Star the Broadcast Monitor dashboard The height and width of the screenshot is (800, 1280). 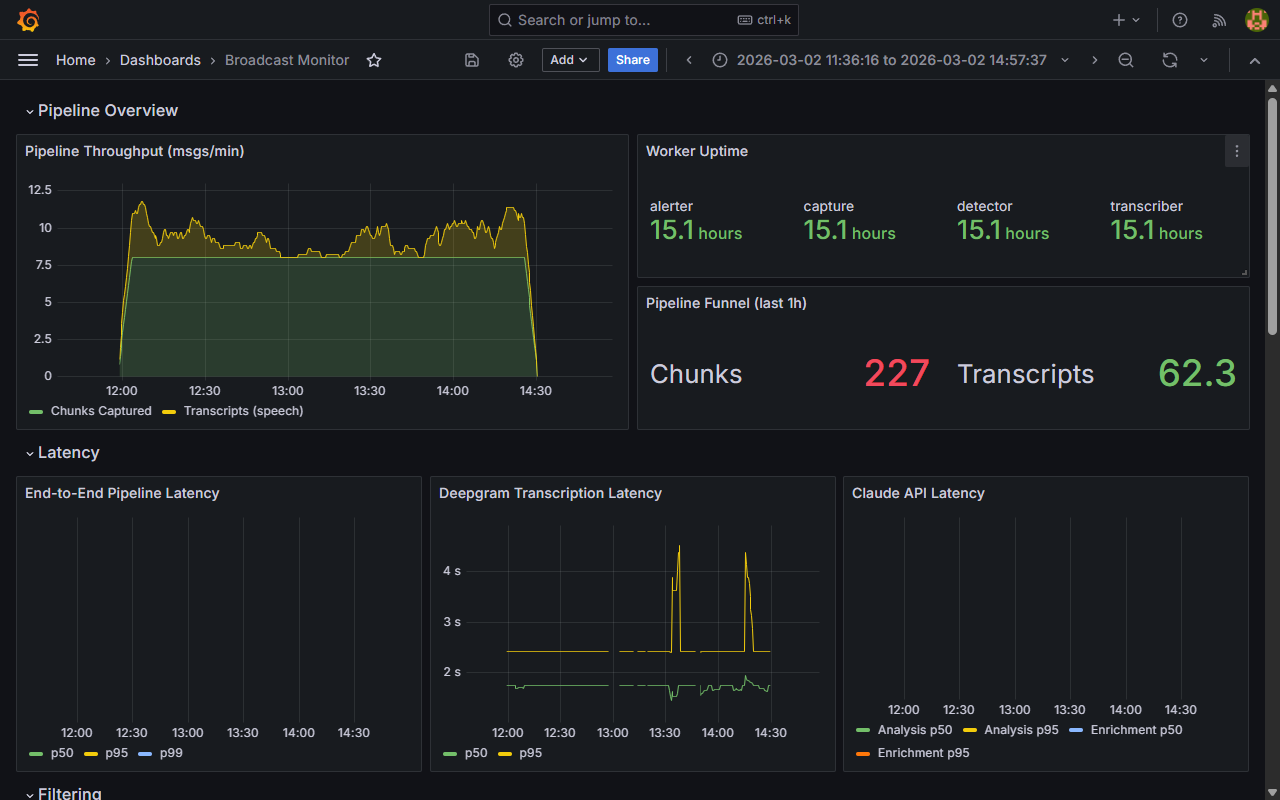(373, 60)
